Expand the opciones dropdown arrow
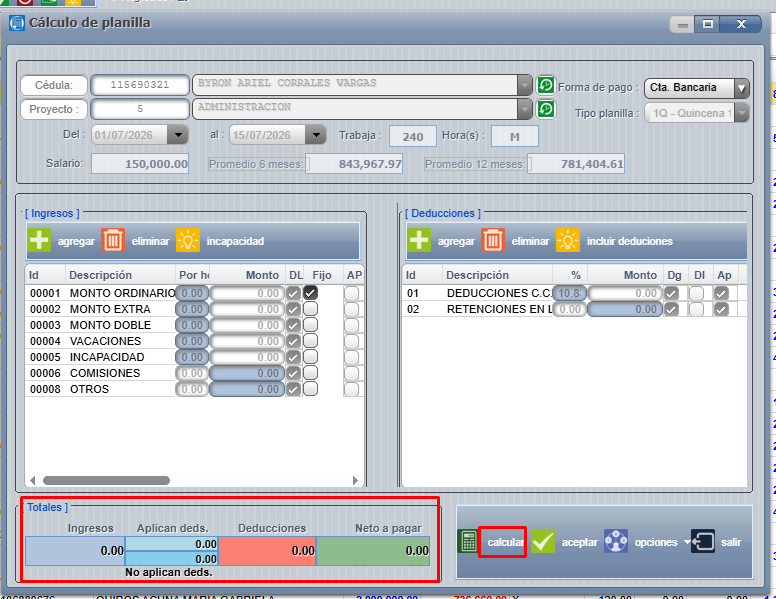The width and height of the screenshot is (776, 599). [x=687, y=543]
